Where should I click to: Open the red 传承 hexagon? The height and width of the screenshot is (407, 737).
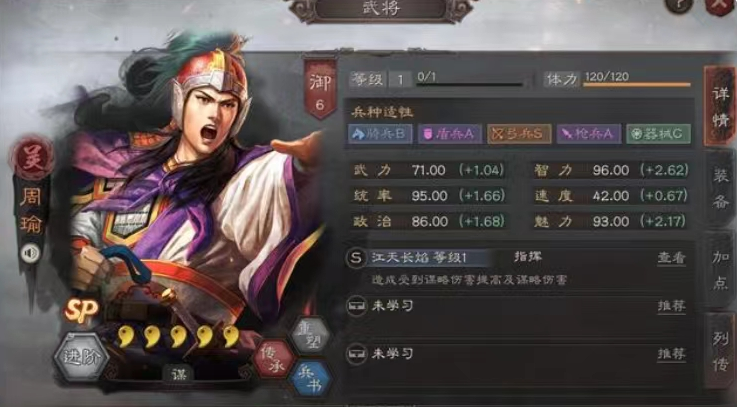pyautogui.click(x=273, y=360)
